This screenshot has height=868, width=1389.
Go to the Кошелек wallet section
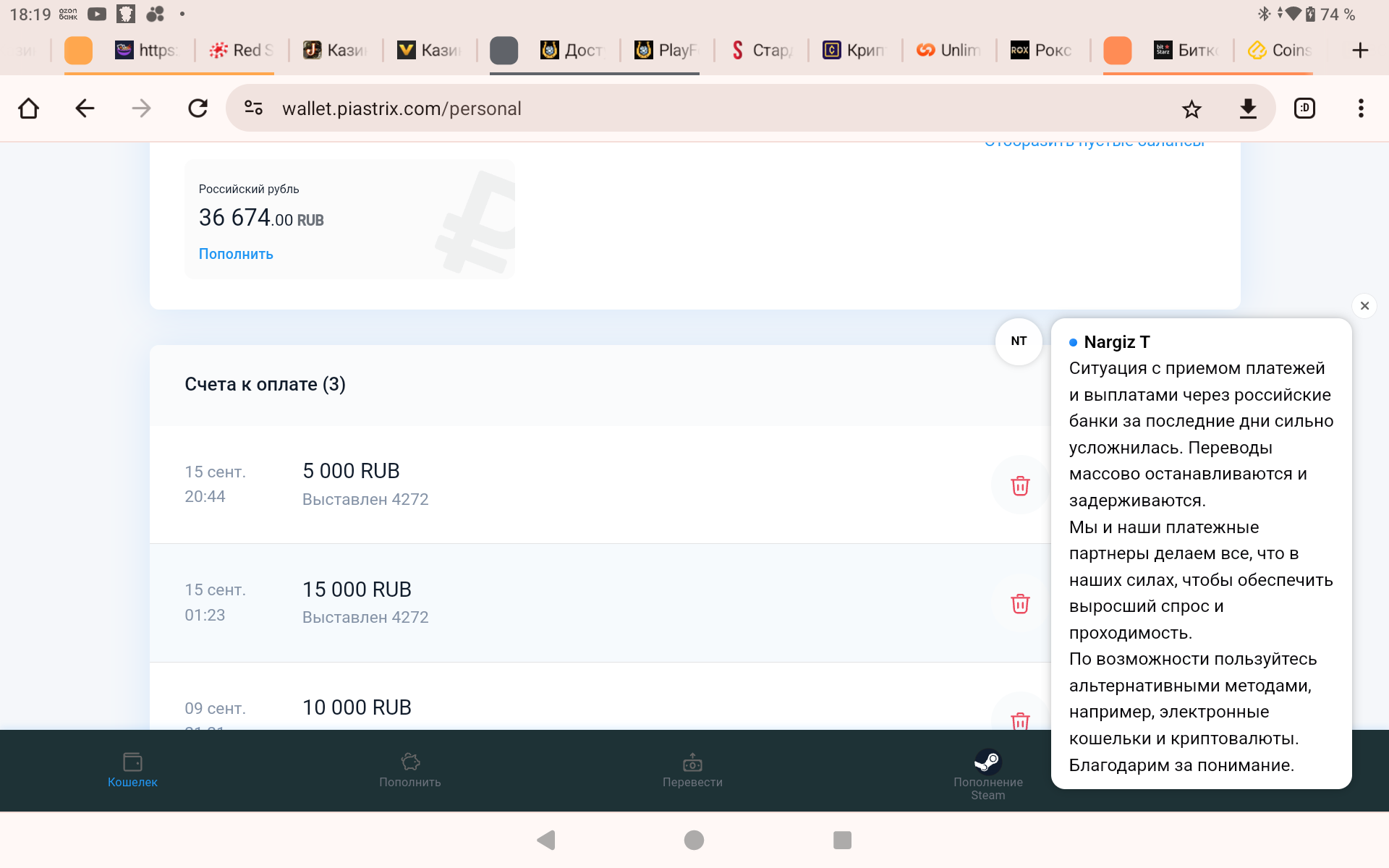coord(132,771)
